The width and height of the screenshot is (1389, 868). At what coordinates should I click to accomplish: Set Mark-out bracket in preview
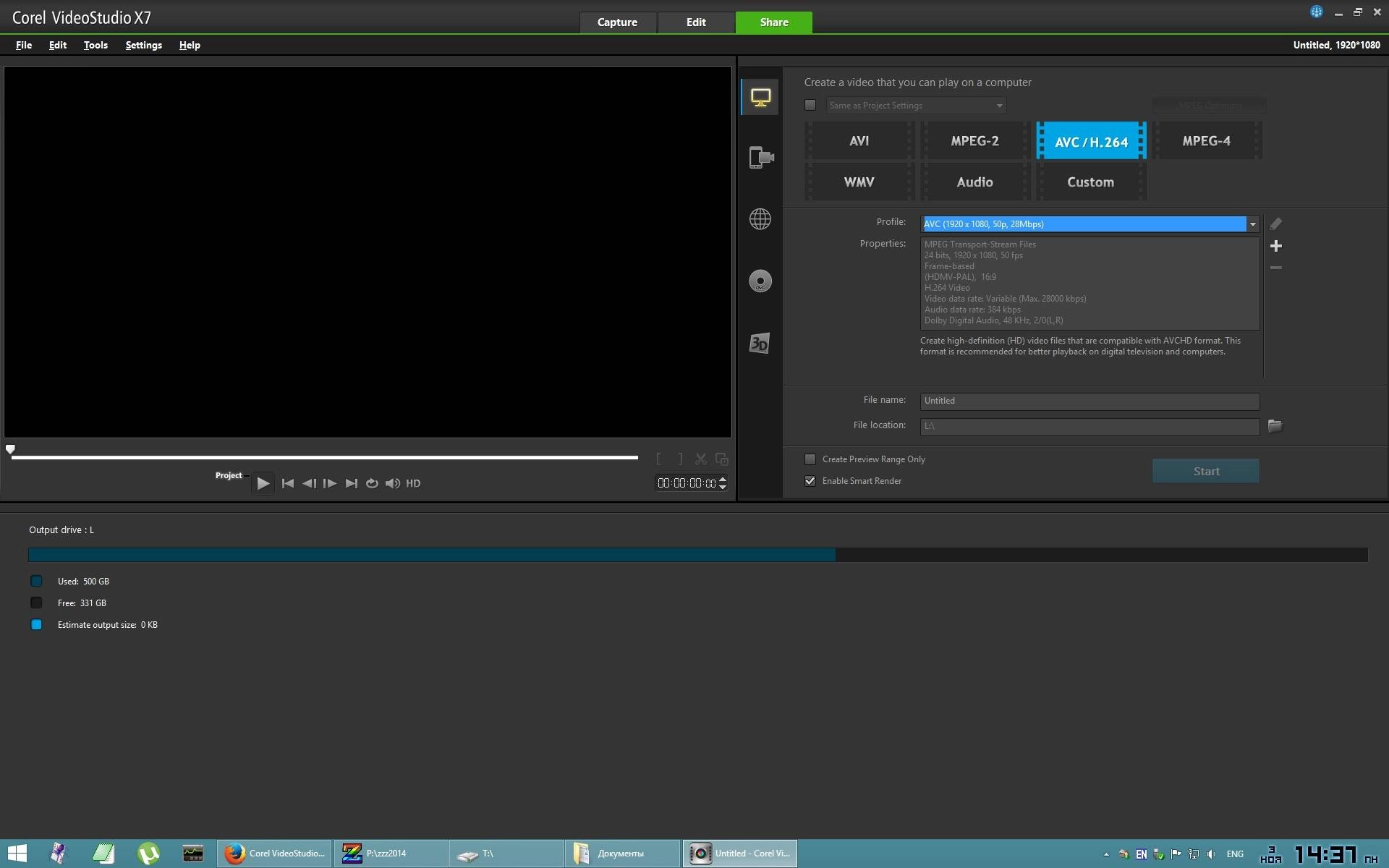point(680,459)
